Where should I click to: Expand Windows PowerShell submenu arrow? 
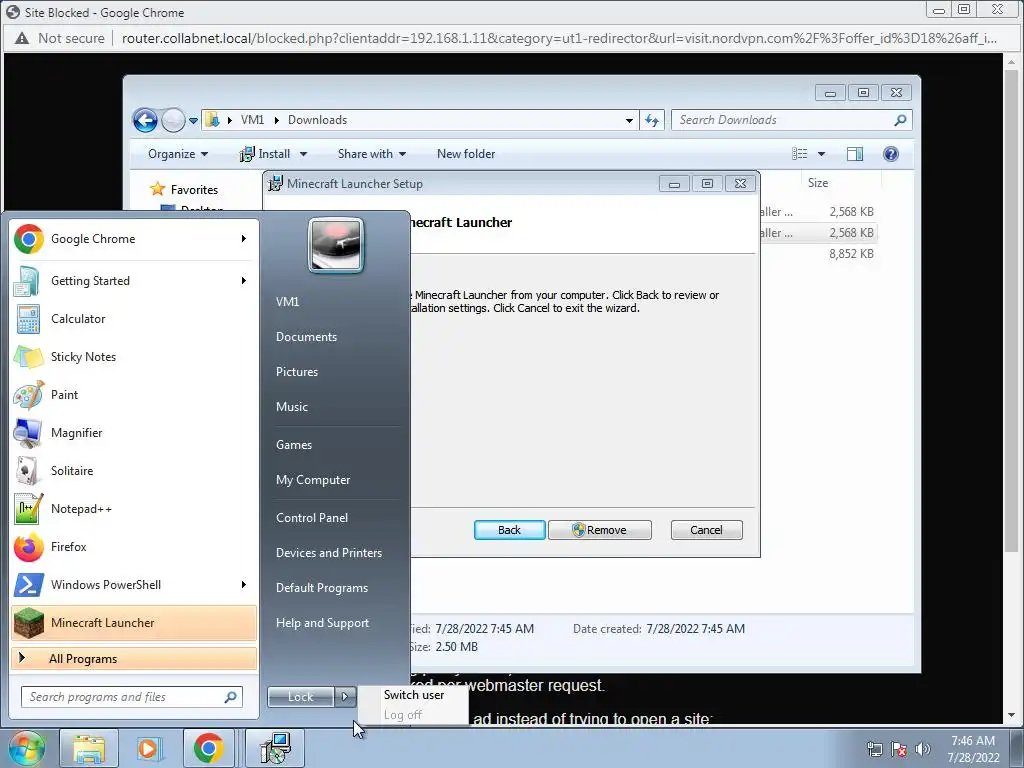pos(244,584)
